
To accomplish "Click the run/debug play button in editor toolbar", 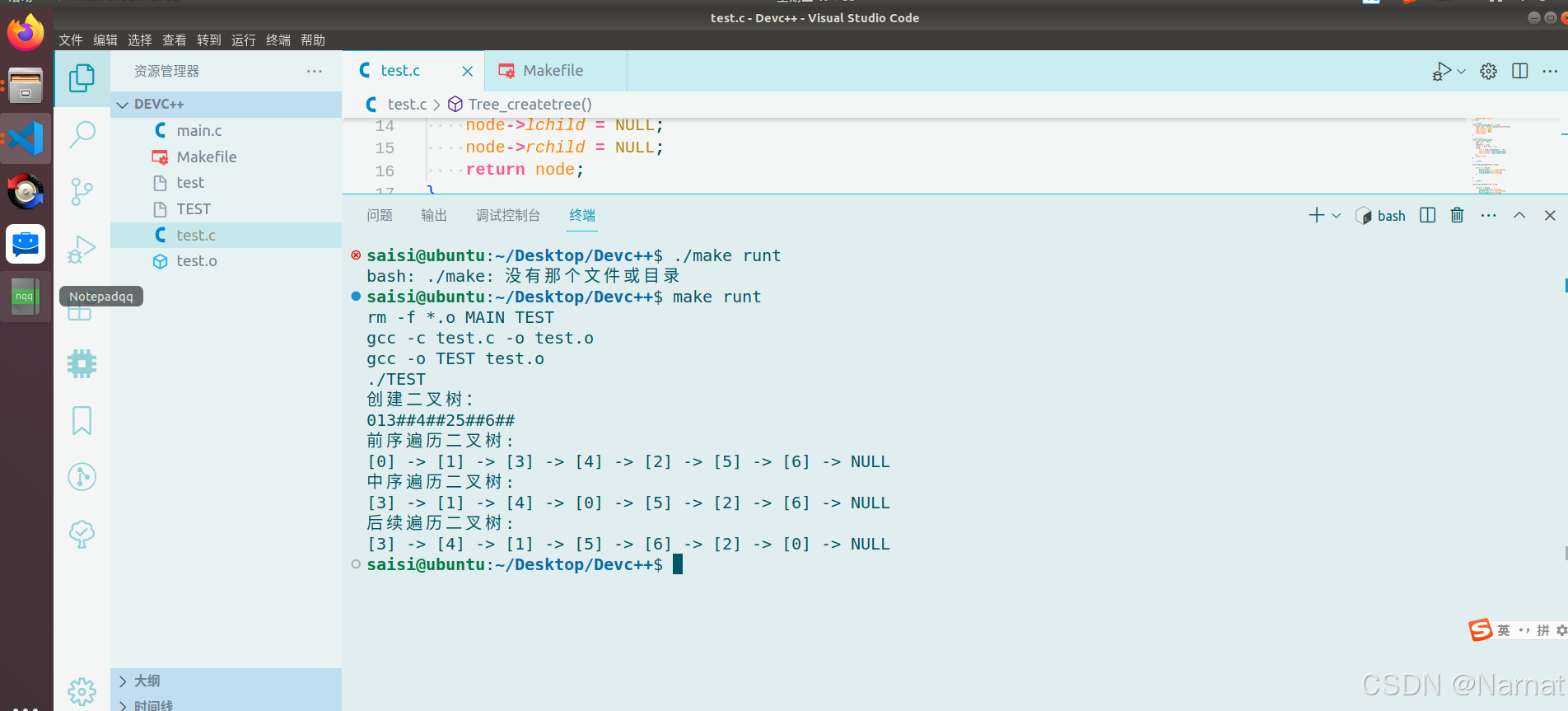I will [1441, 71].
